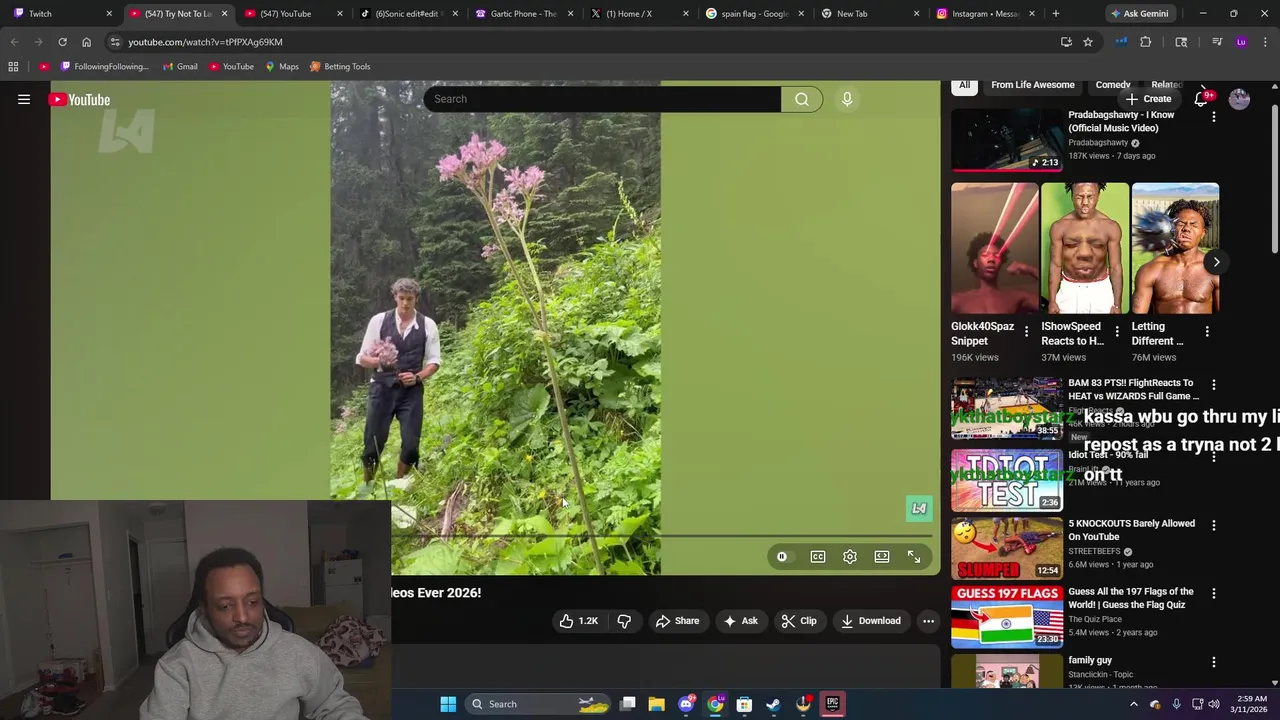Open a new Chrome tab with plus

coord(1056,13)
